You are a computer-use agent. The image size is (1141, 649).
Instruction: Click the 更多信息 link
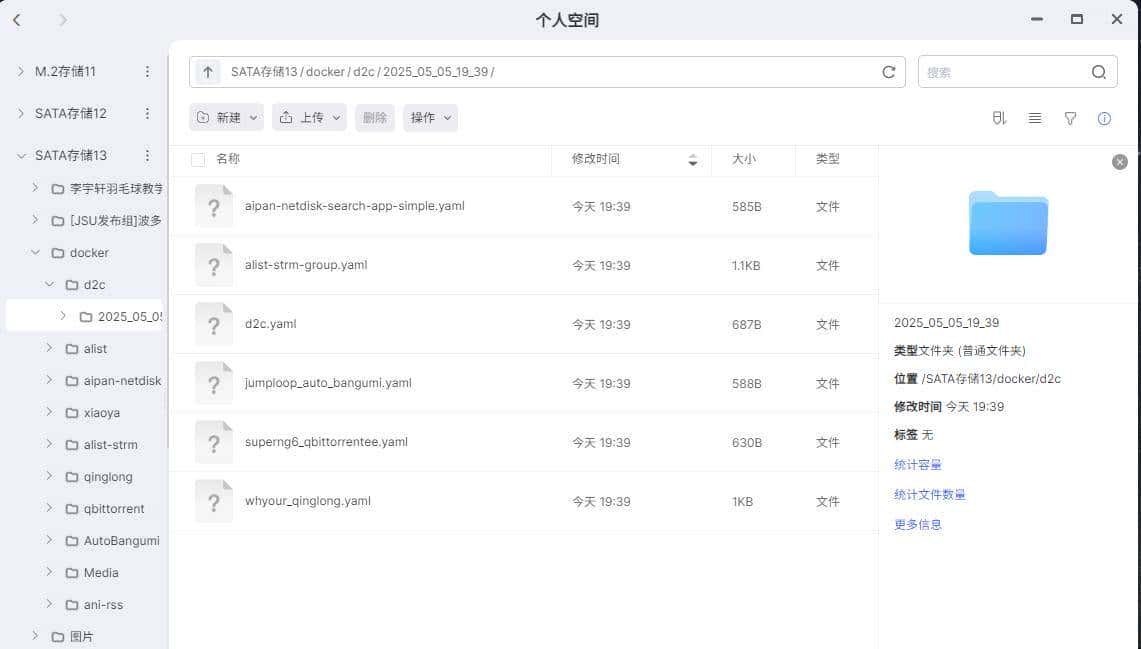[x=917, y=524]
